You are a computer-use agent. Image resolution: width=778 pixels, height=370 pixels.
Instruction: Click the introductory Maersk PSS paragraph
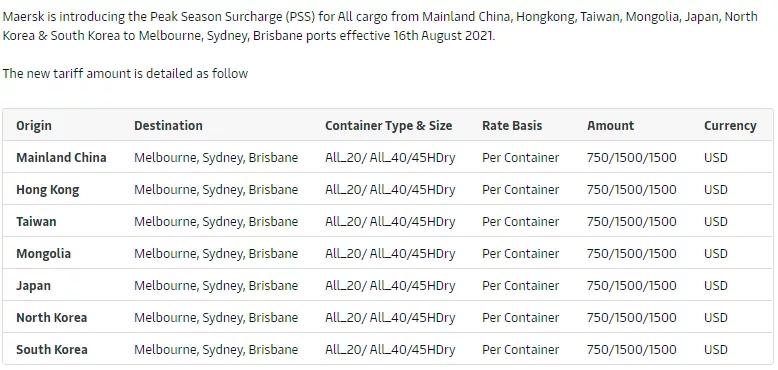pos(380,27)
